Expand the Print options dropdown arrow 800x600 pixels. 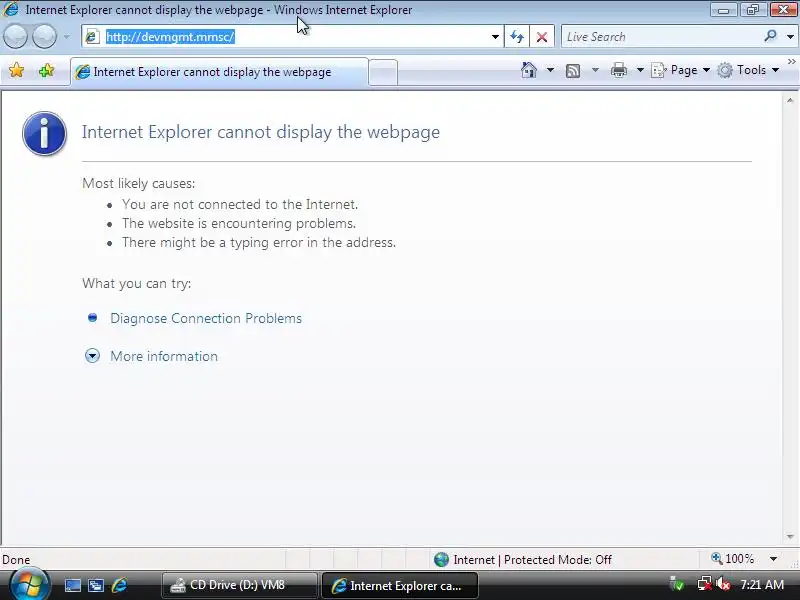click(640, 70)
